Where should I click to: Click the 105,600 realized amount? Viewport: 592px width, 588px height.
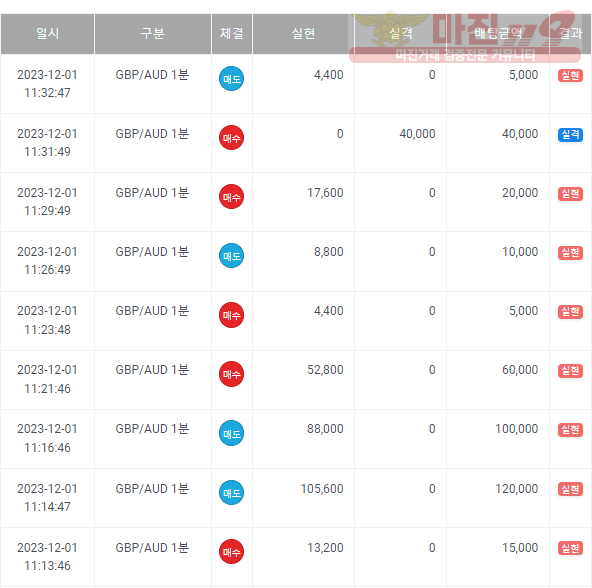point(322,489)
